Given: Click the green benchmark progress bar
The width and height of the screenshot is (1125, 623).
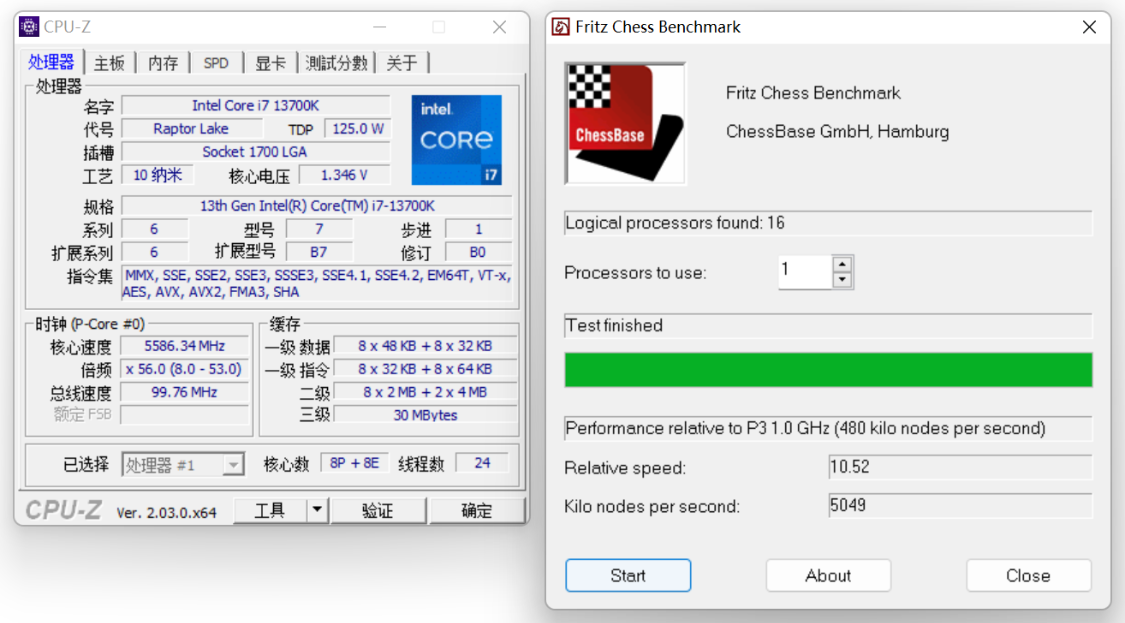Looking at the screenshot, I should (828, 370).
